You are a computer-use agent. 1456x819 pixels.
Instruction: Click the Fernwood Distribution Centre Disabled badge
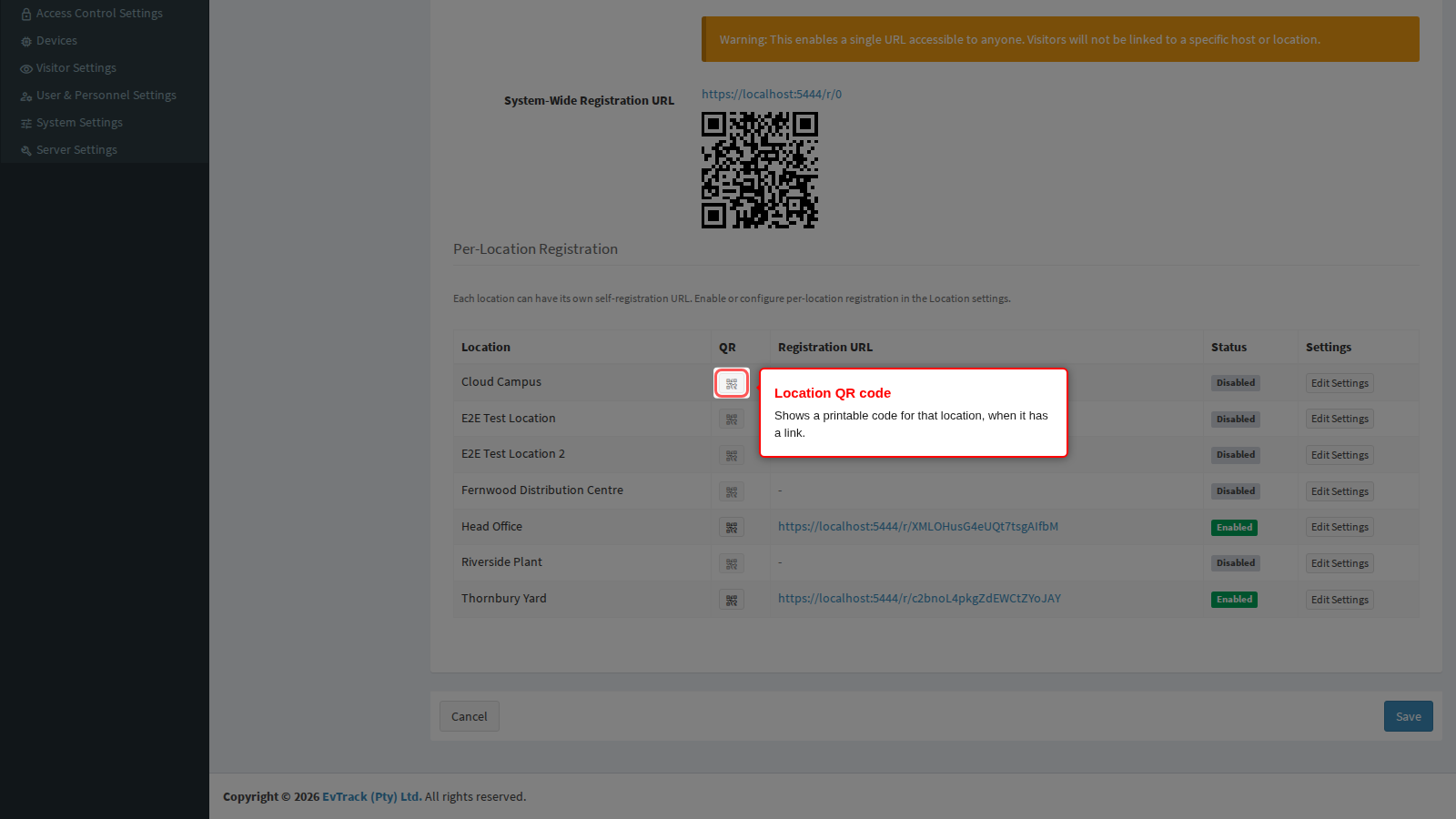coord(1236,491)
